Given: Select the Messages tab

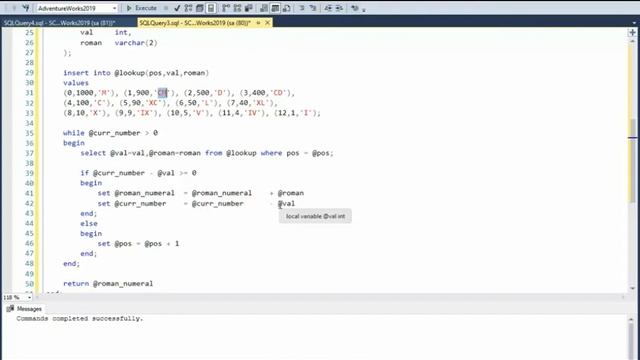Looking at the screenshot, I should [x=24, y=309].
